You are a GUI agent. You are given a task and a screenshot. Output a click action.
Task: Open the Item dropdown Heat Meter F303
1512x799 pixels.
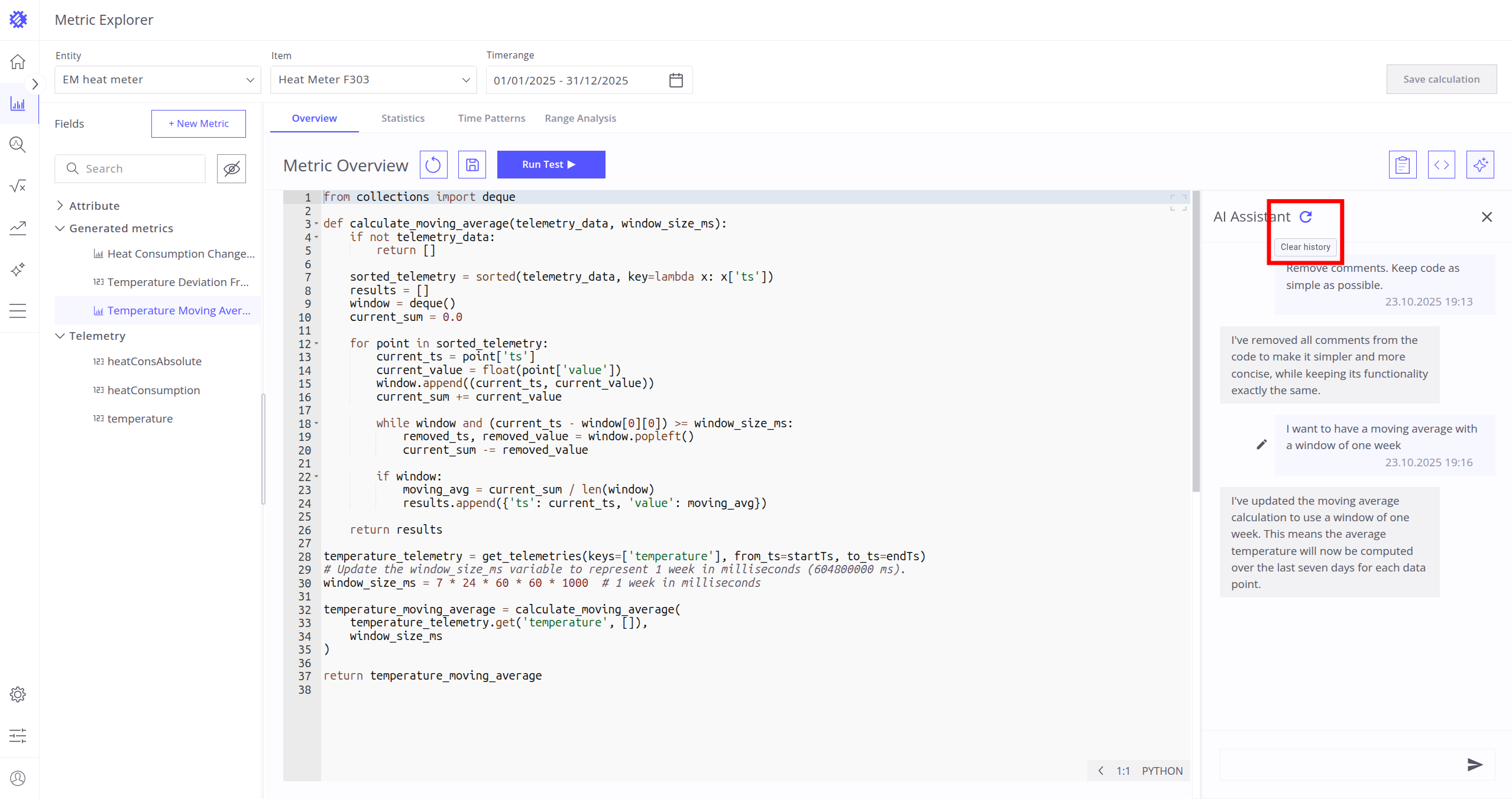point(373,80)
